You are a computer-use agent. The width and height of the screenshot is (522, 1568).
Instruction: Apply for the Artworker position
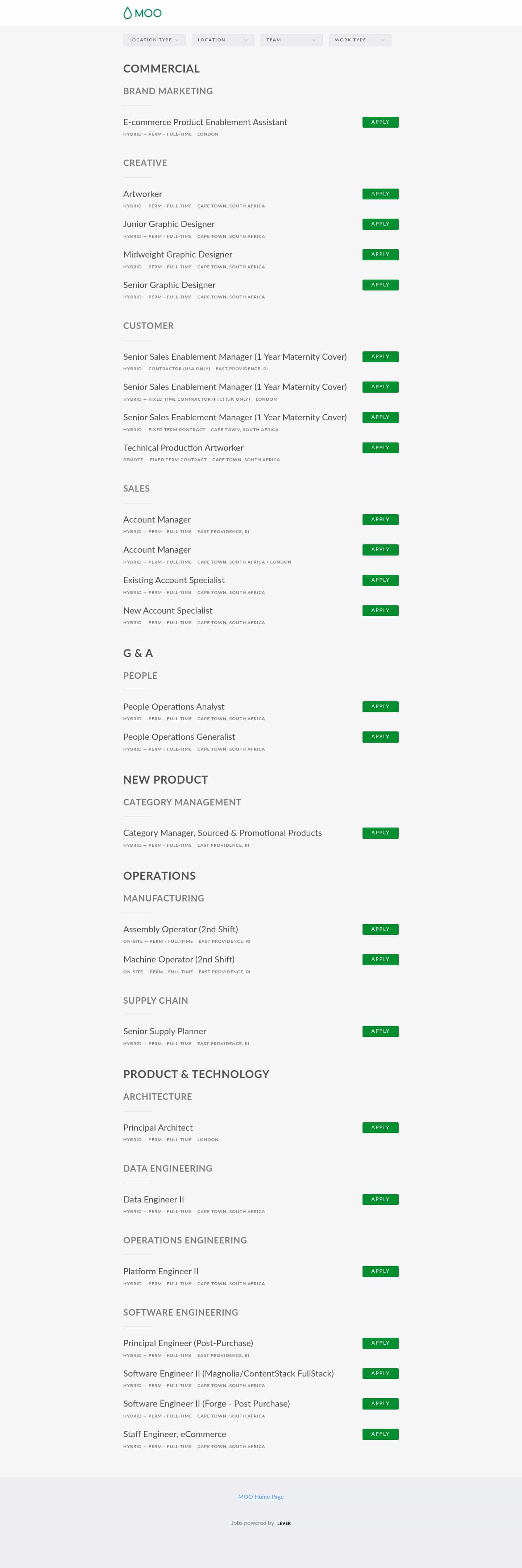pos(380,194)
